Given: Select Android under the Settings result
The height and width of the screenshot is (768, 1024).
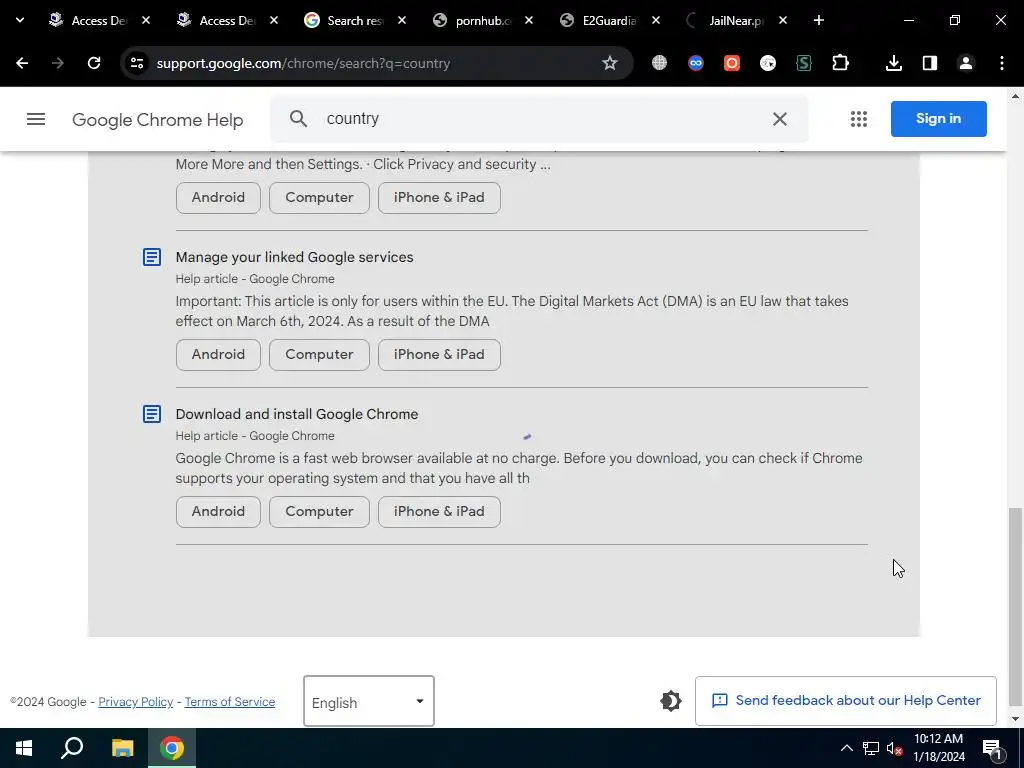Looking at the screenshot, I should 218,197.
